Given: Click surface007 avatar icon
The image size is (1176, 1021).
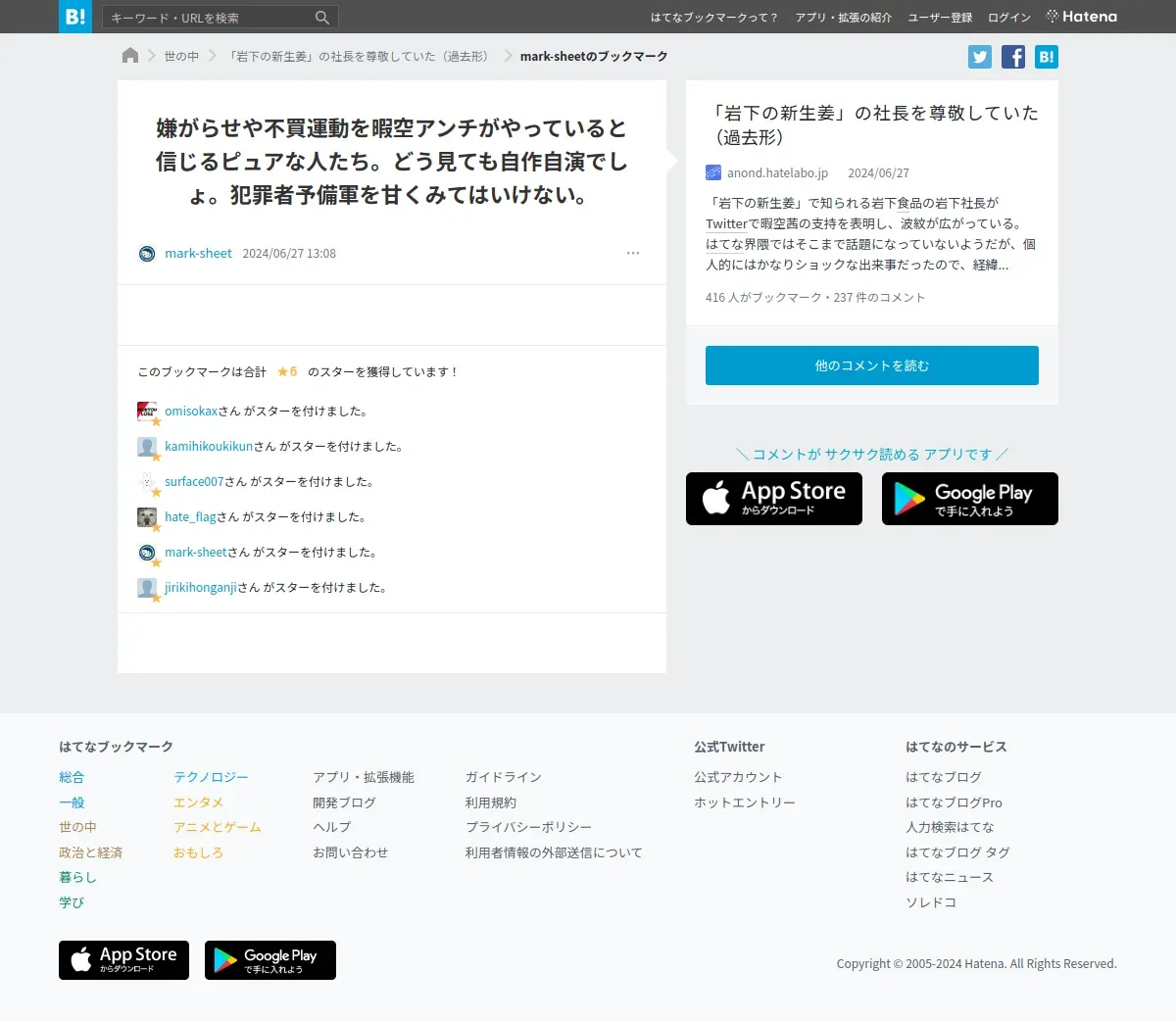Looking at the screenshot, I should (x=147, y=482).
